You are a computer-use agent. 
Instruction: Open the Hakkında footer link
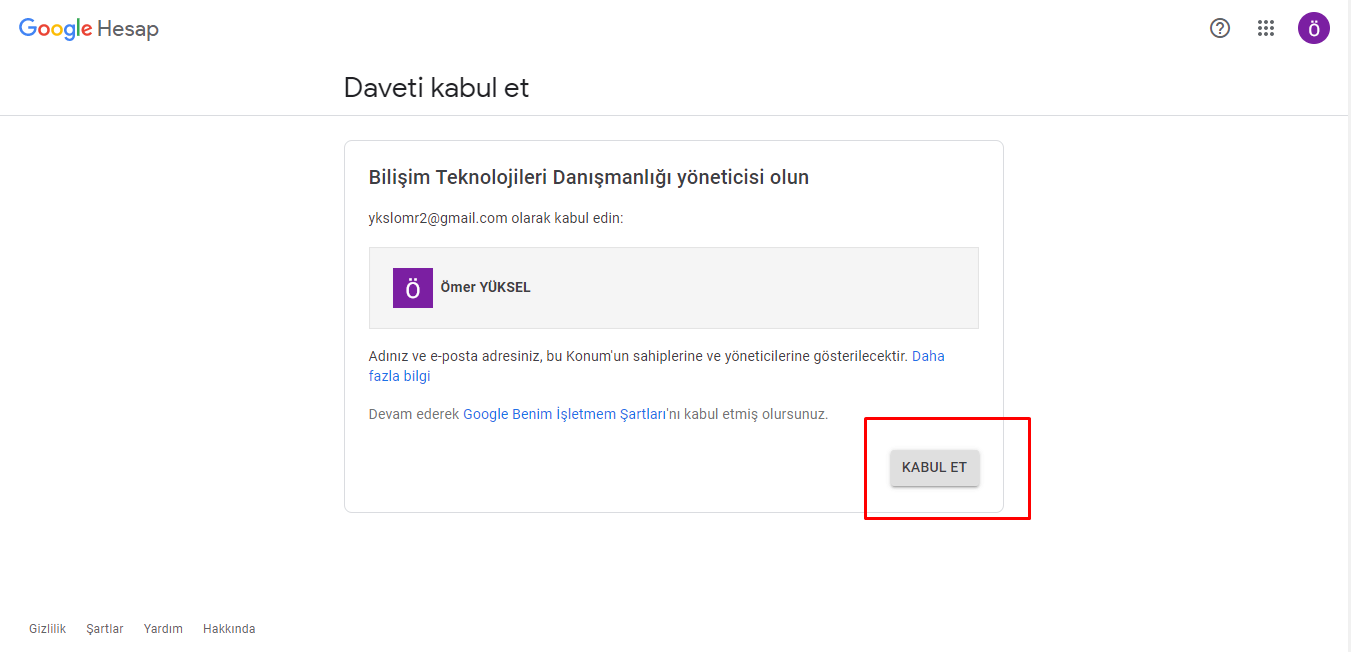point(229,629)
